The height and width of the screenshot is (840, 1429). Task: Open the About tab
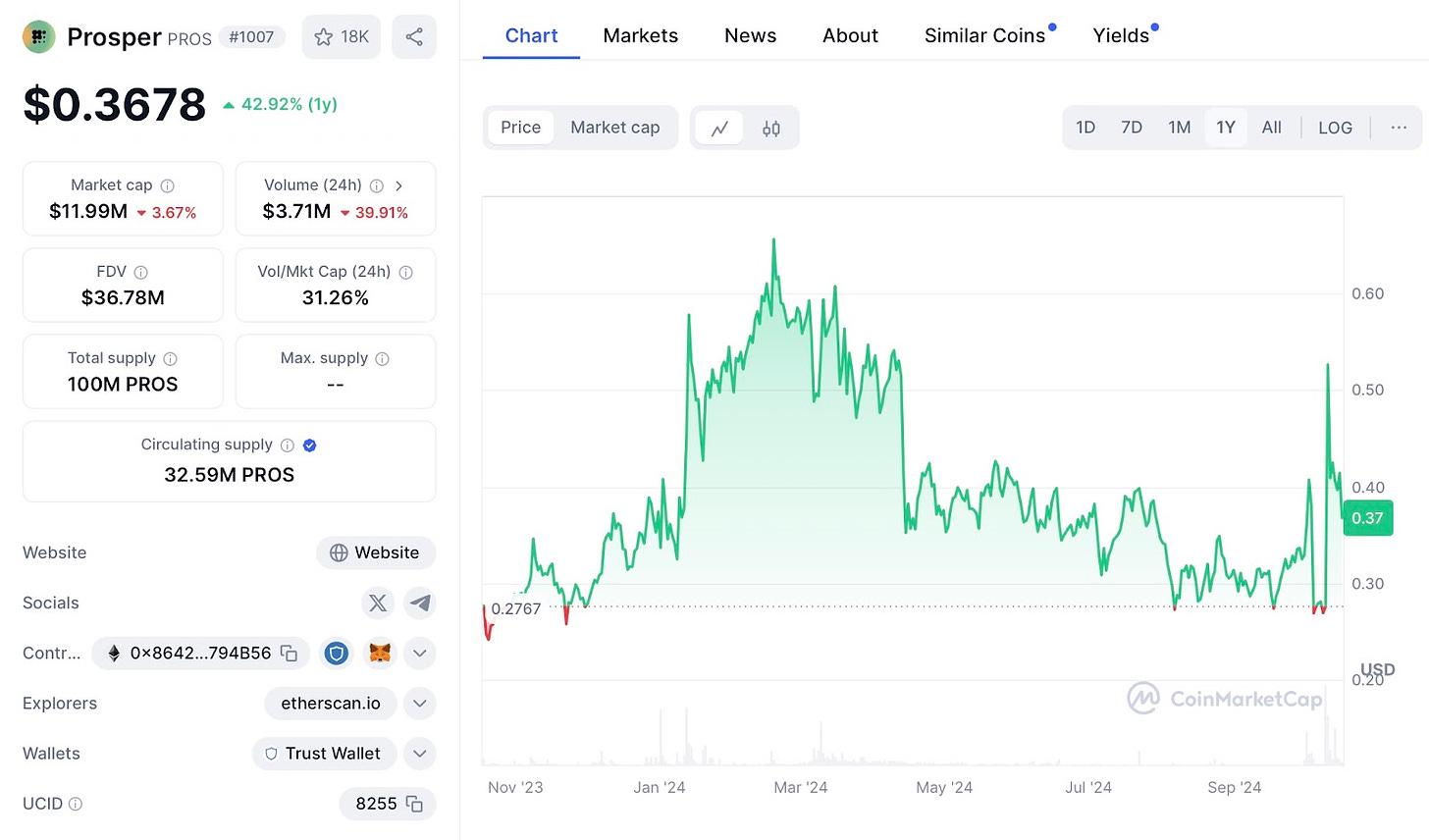click(x=850, y=35)
